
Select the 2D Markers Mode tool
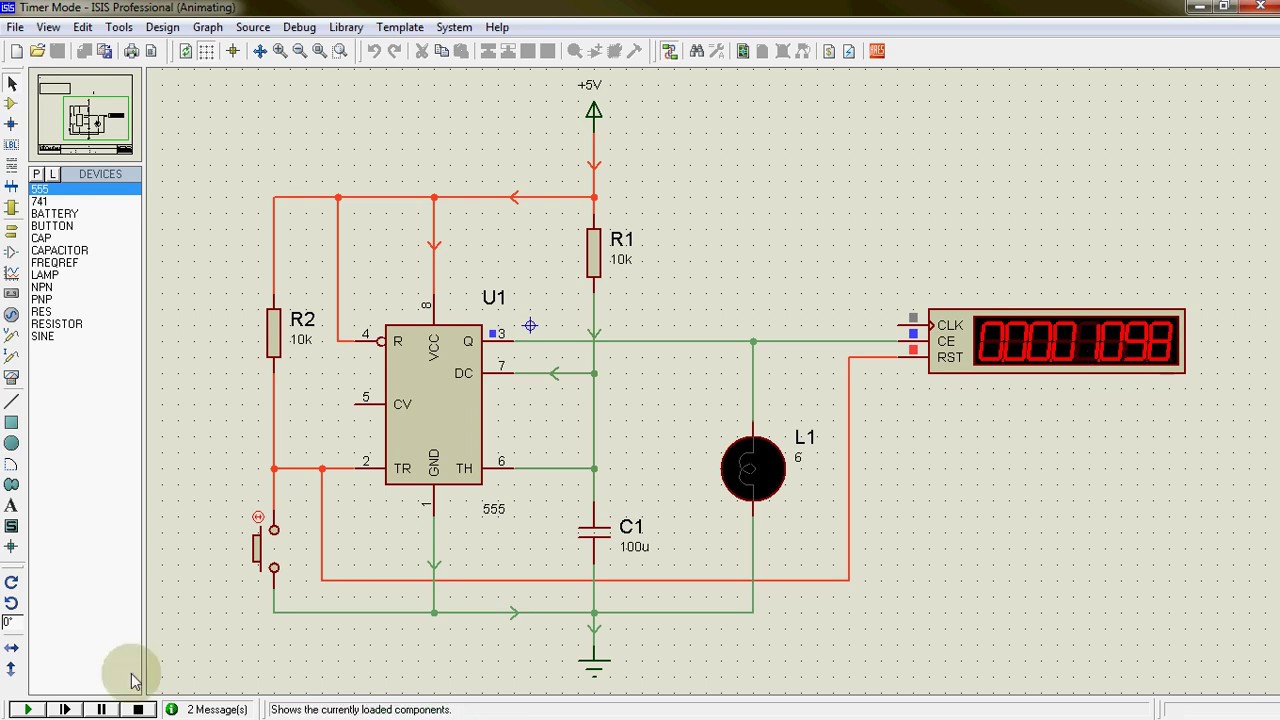[12, 547]
